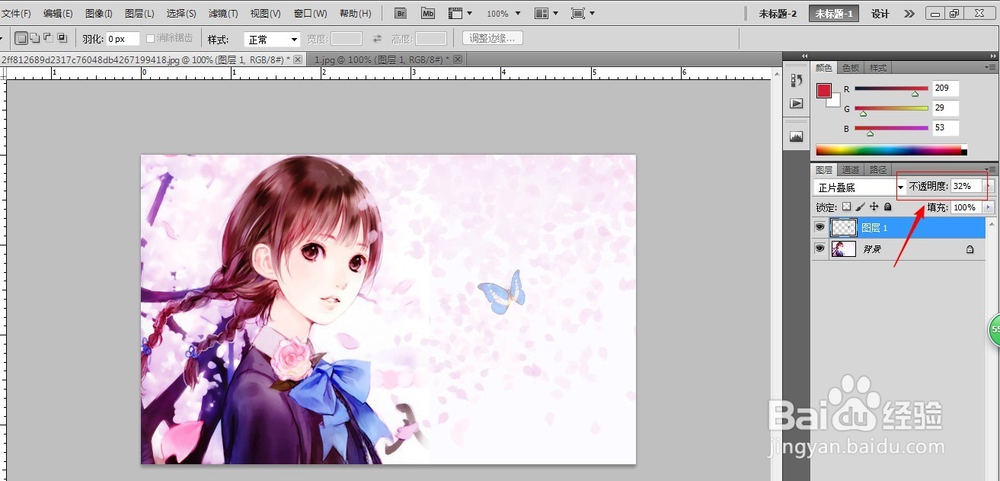The image size is (1000, 481).
Task: Select the Intersect with Selection icon
Action: click(62, 38)
